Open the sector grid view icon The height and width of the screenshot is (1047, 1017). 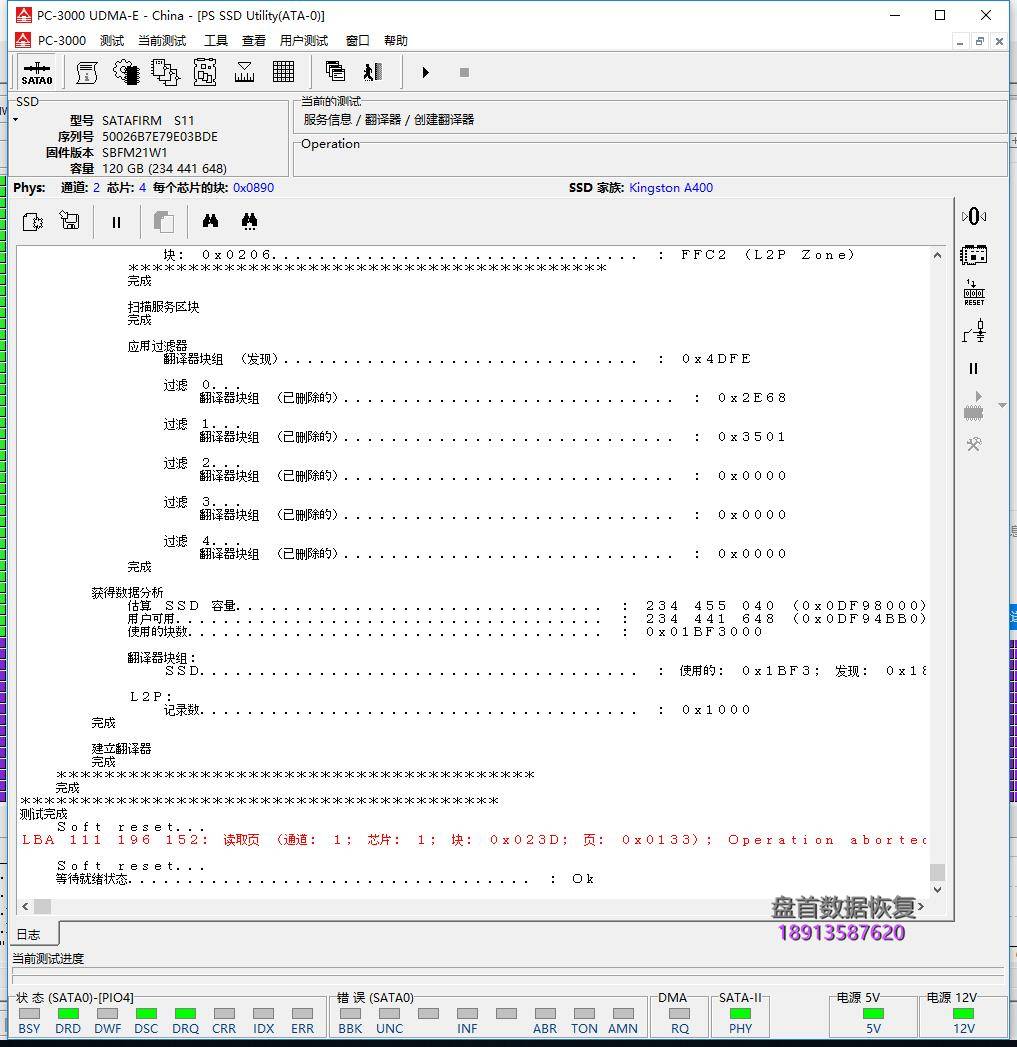[283, 72]
